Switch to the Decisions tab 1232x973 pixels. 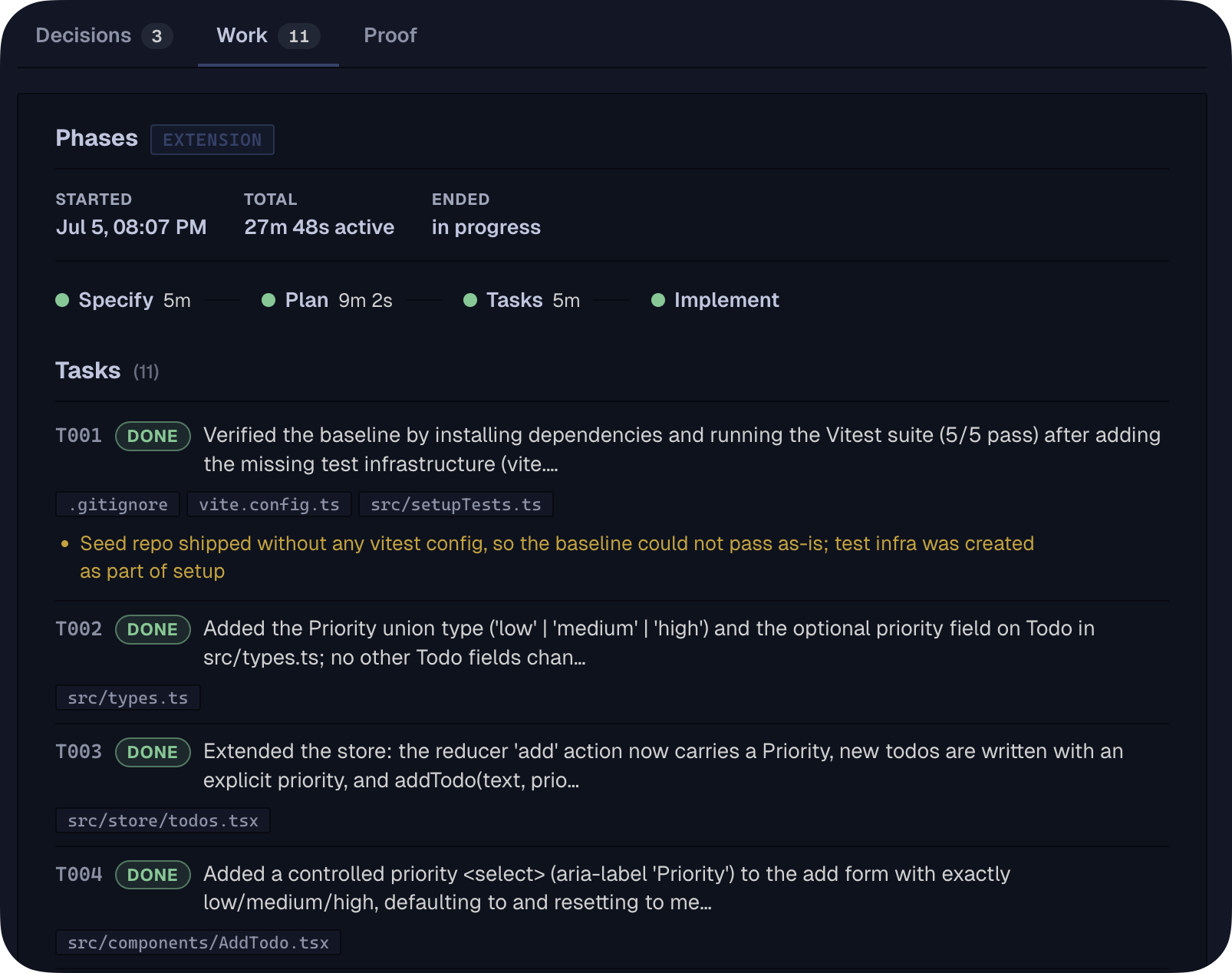pos(104,35)
